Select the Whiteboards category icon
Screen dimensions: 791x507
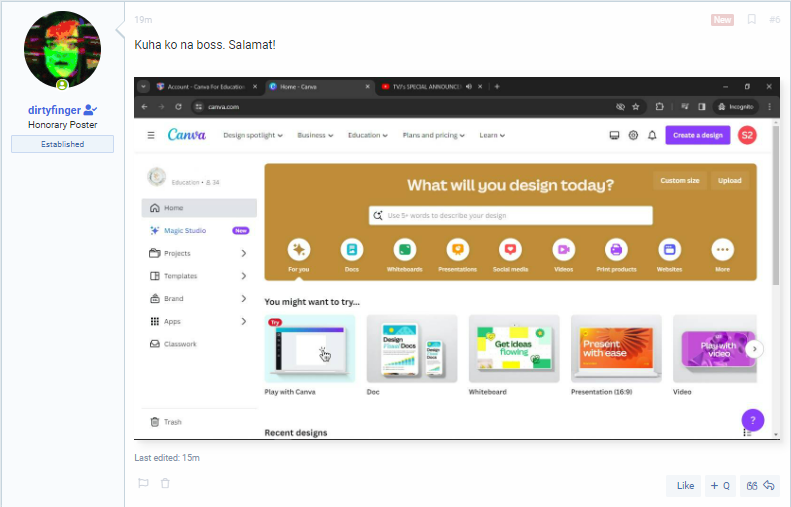tap(405, 250)
